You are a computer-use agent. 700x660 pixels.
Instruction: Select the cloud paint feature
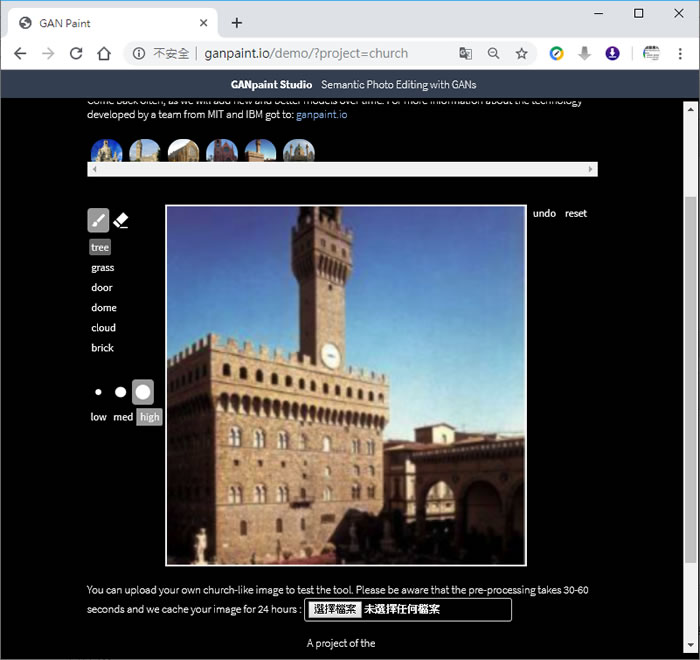[104, 328]
